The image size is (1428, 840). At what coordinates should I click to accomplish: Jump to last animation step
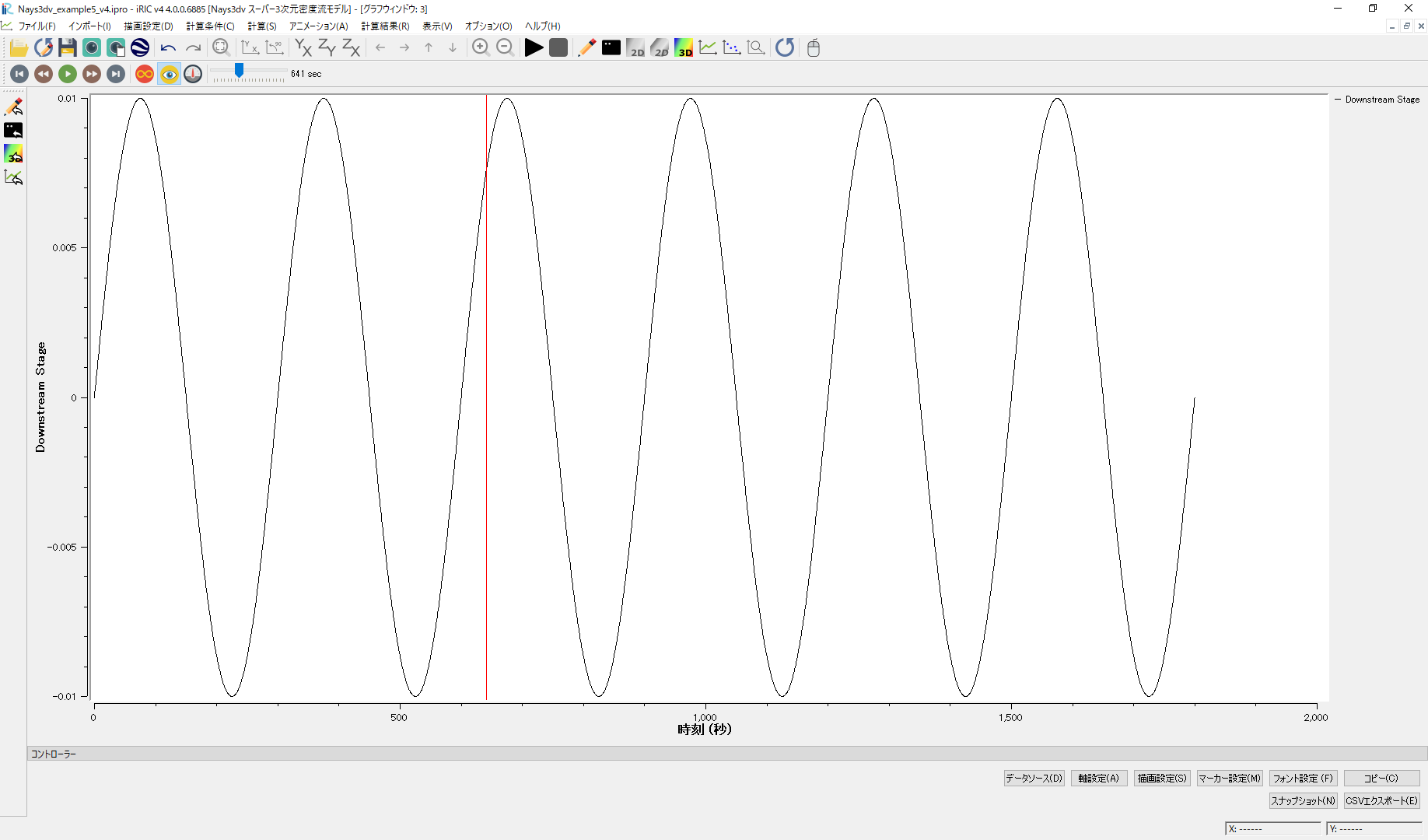[x=116, y=74]
